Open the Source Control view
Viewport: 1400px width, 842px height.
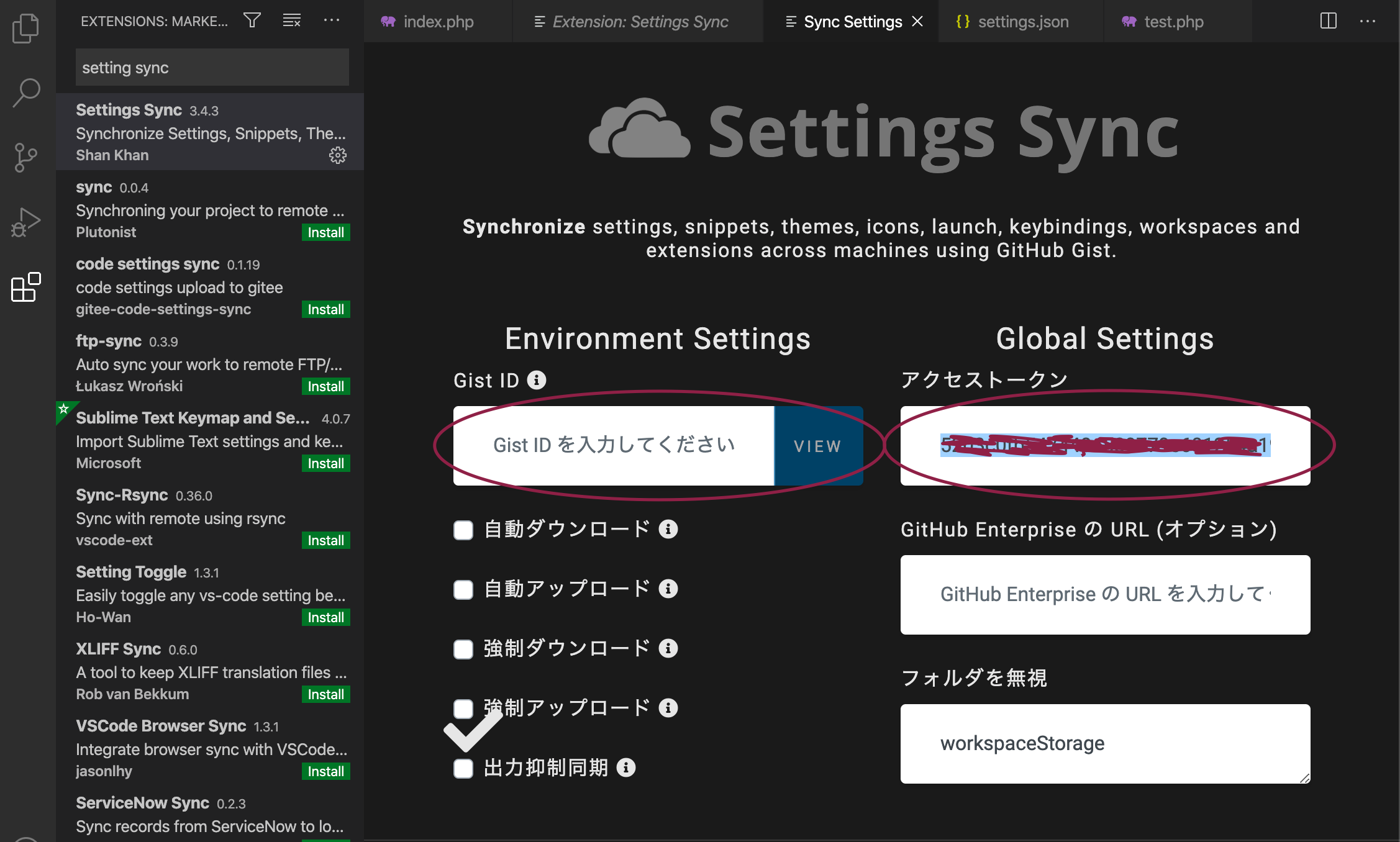(x=25, y=156)
